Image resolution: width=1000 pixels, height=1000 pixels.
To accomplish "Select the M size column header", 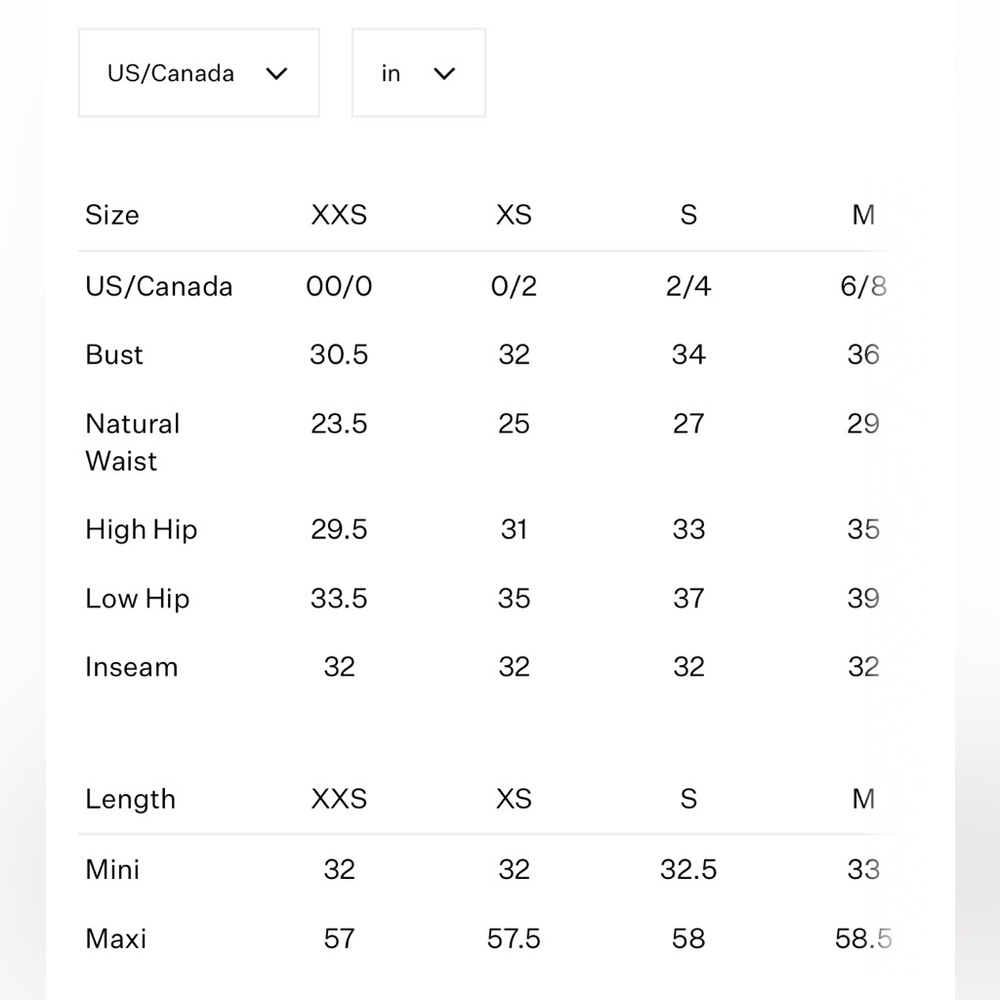I will (x=863, y=215).
